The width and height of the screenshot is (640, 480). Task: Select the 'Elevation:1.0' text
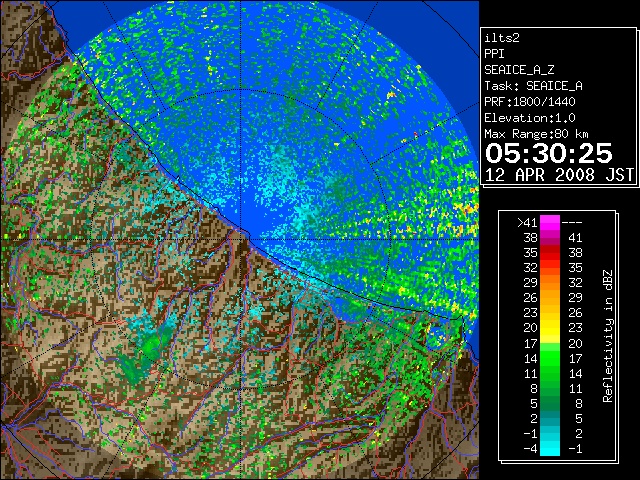point(530,118)
